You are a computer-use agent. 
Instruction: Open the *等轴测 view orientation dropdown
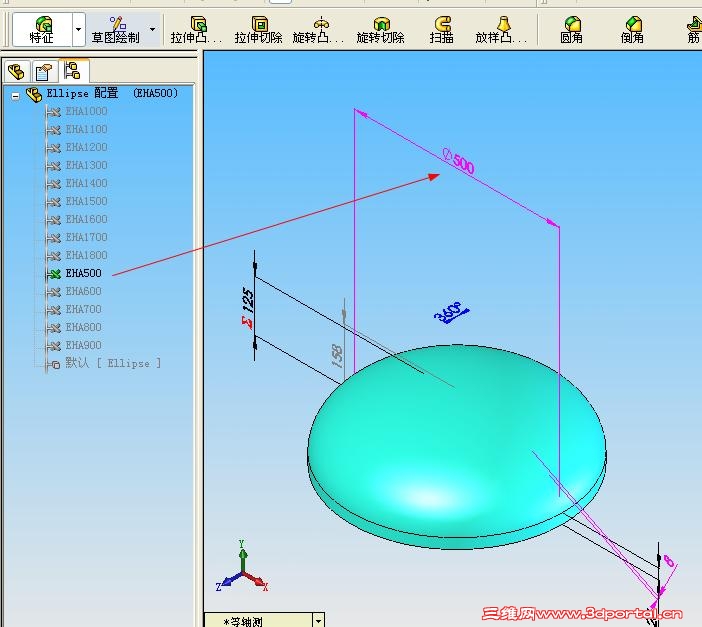point(318,621)
